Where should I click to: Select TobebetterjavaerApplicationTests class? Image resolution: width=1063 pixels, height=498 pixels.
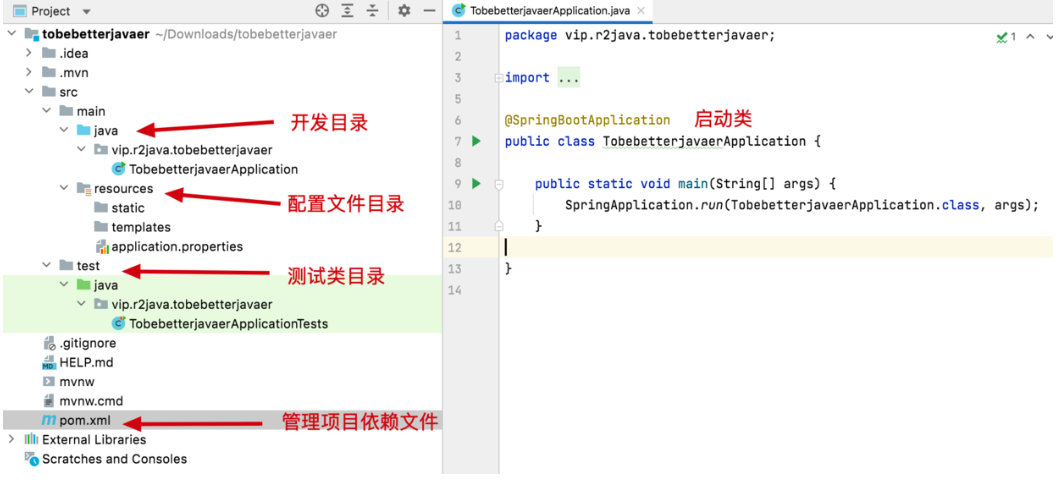[227, 323]
